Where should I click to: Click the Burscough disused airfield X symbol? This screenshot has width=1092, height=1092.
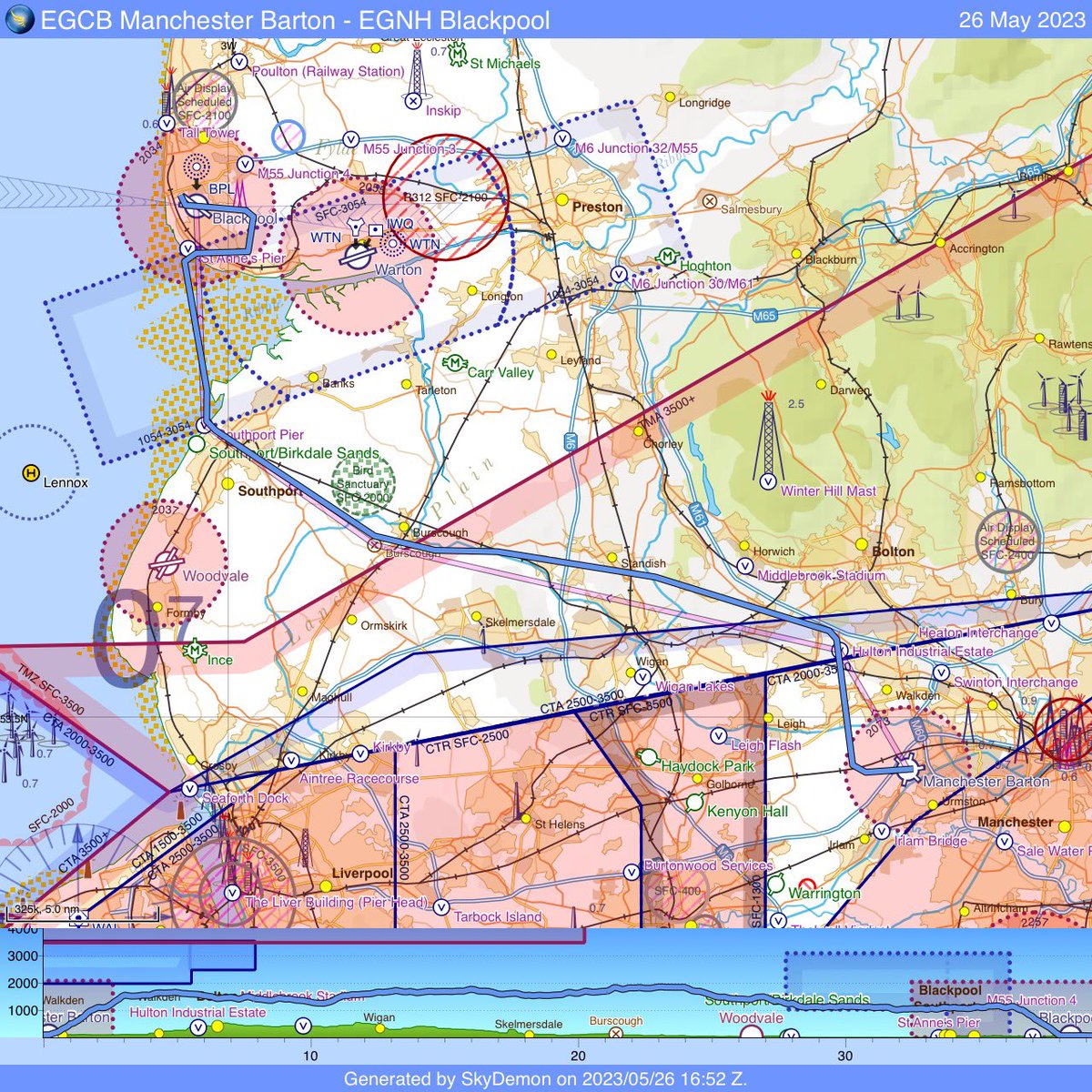(x=374, y=545)
